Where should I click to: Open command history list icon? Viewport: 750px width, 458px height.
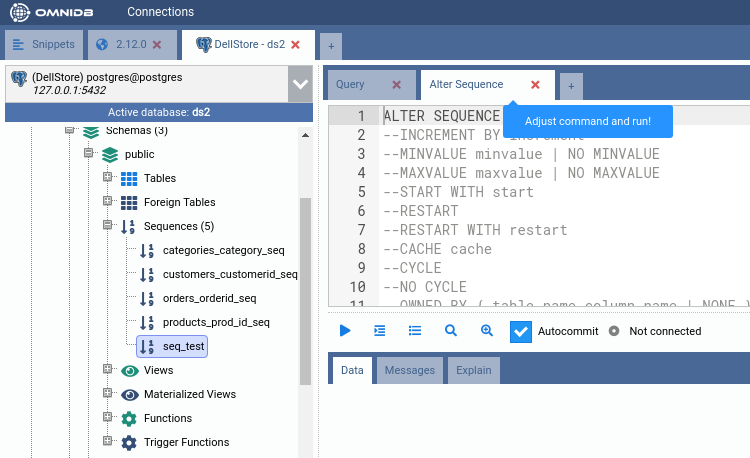tap(415, 331)
